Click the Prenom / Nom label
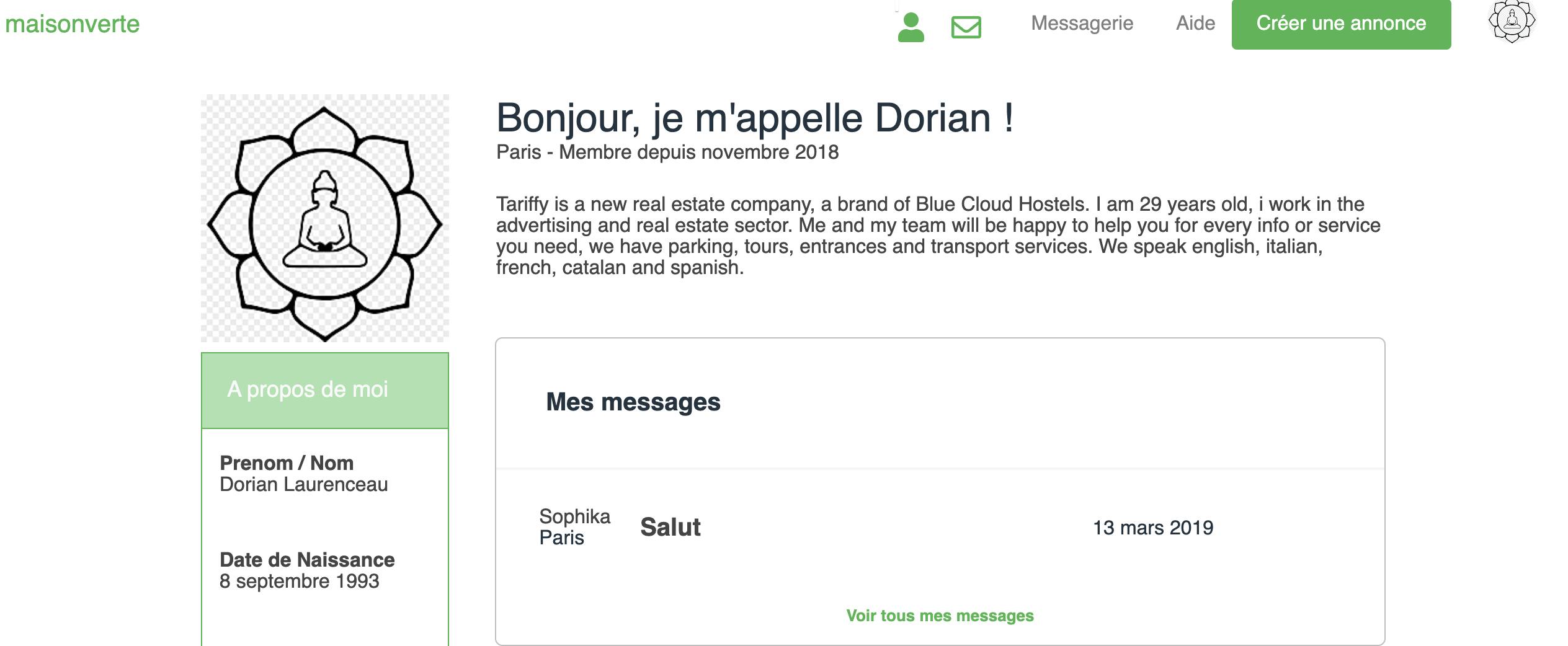The image size is (1568, 646). [x=287, y=463]
